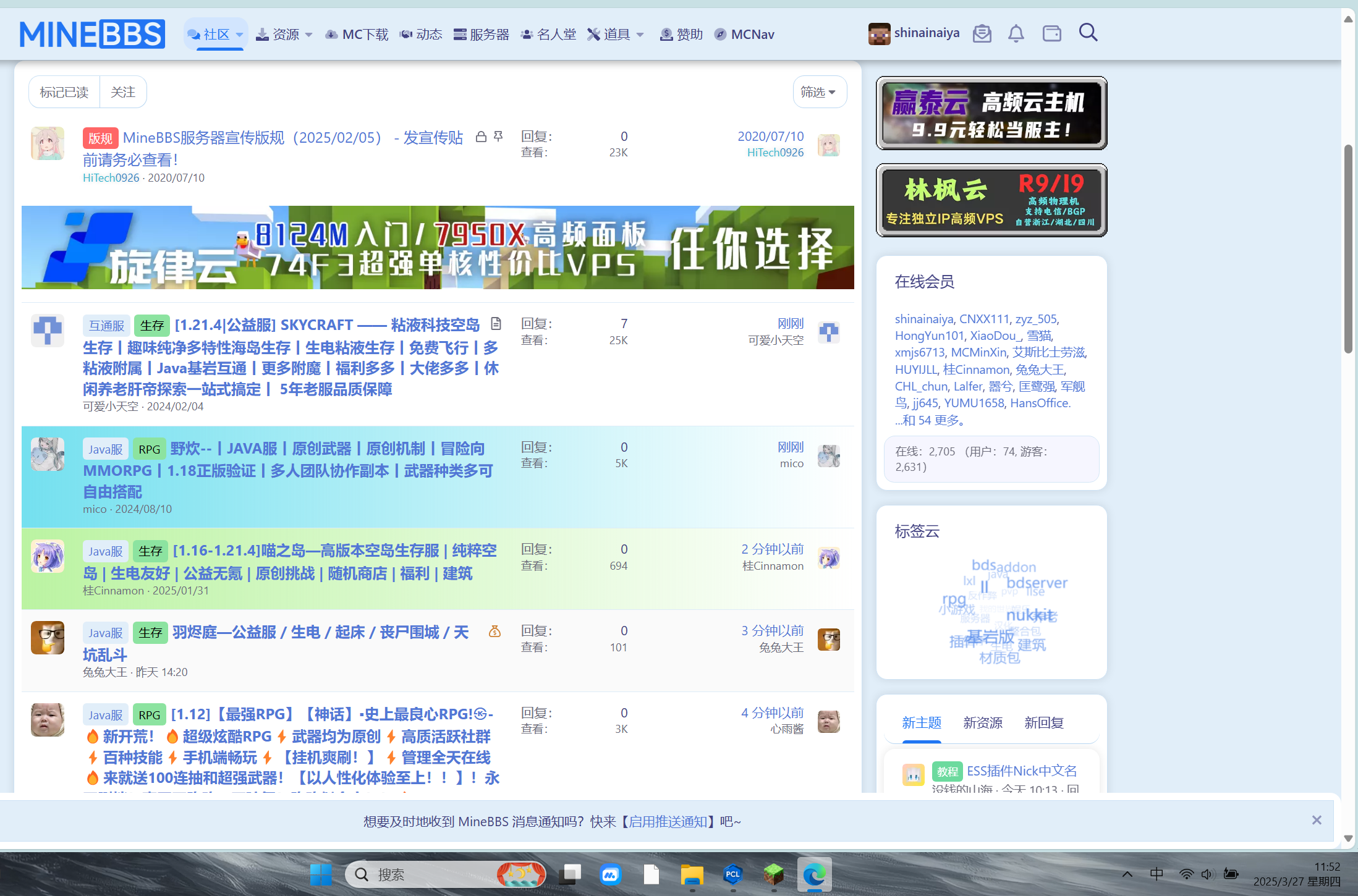Click the document icon on SKYCRAFT thread
The width and height of the screenshot is (1358, 896).
pos(496,324)
